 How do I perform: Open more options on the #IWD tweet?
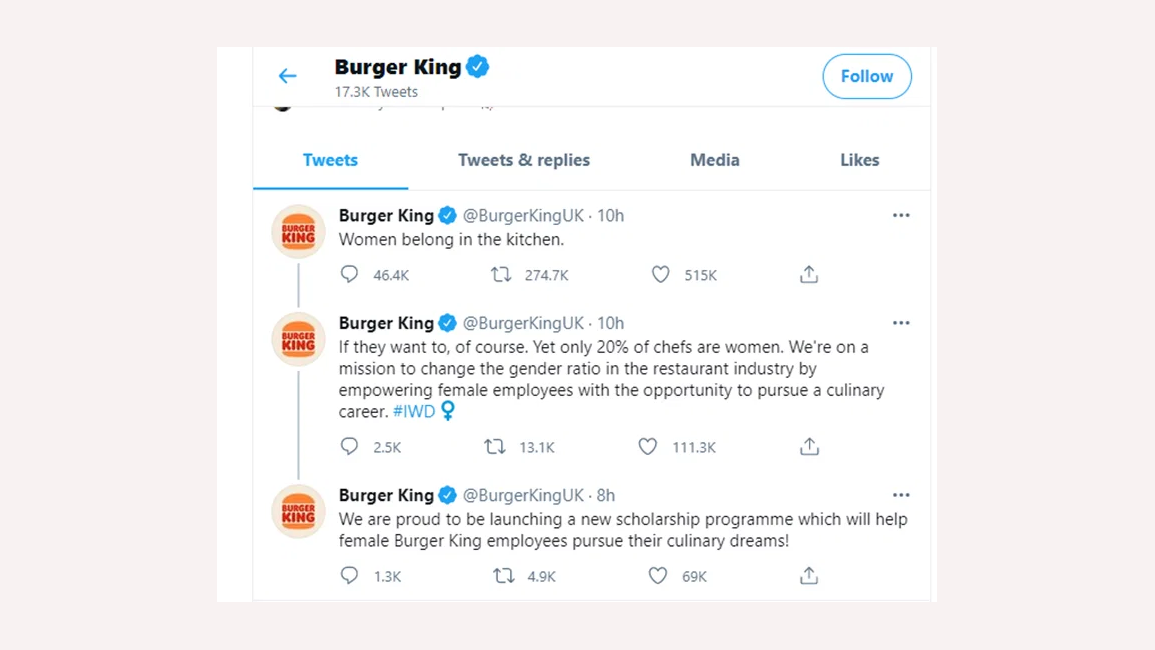coord(901,323)
